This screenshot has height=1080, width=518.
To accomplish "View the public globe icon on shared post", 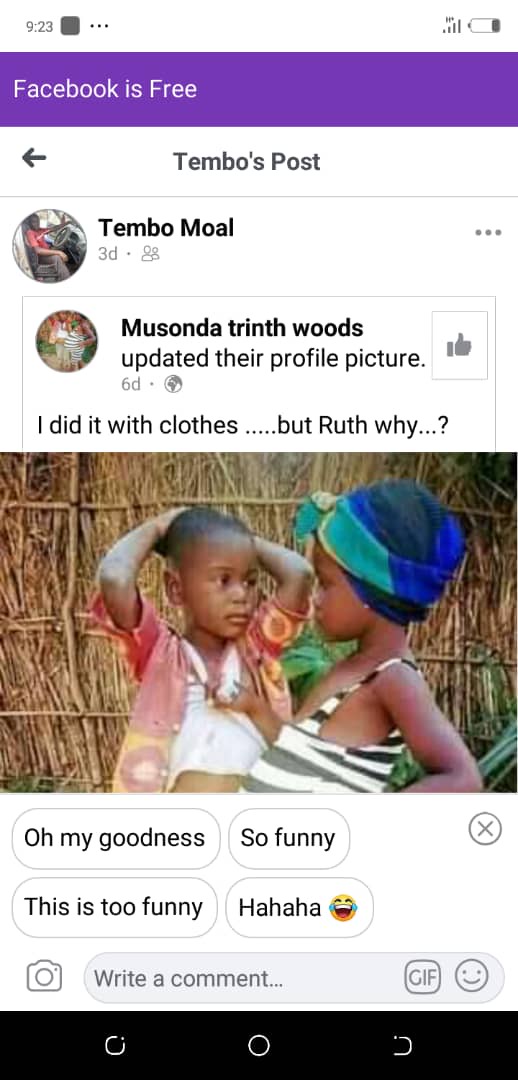I will click(x=174, y=385).
